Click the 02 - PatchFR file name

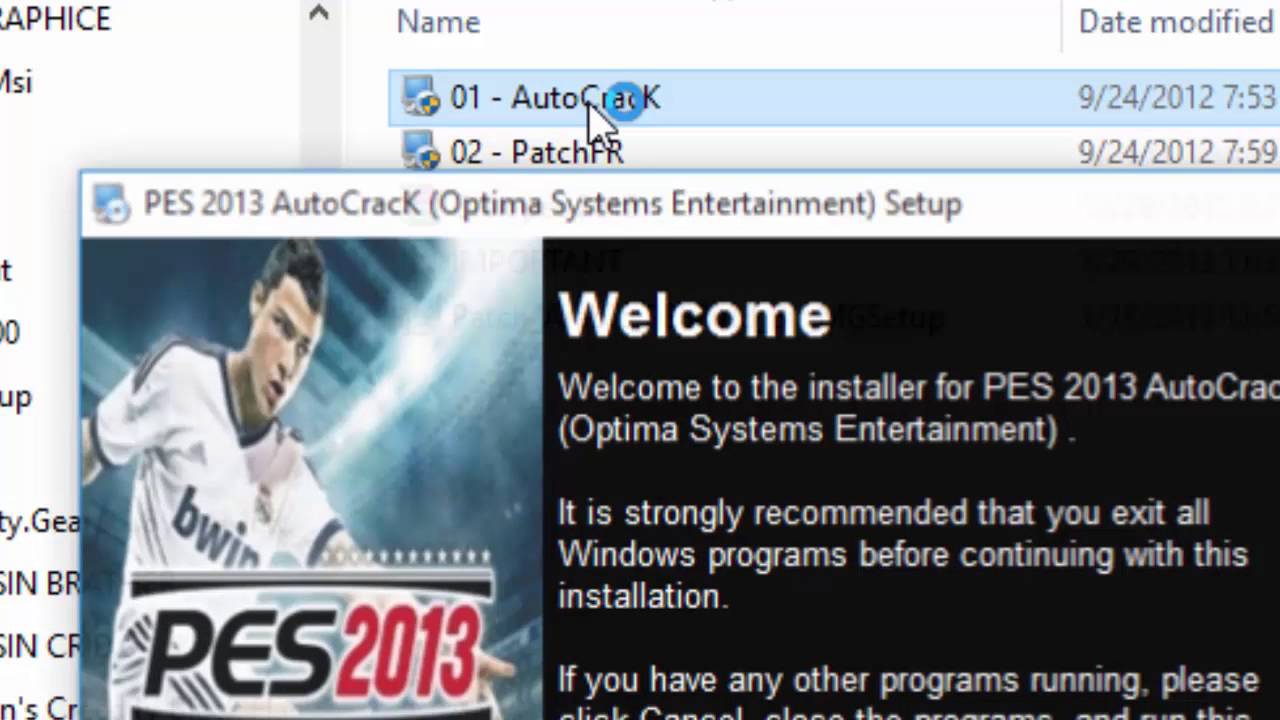point(537,152)
